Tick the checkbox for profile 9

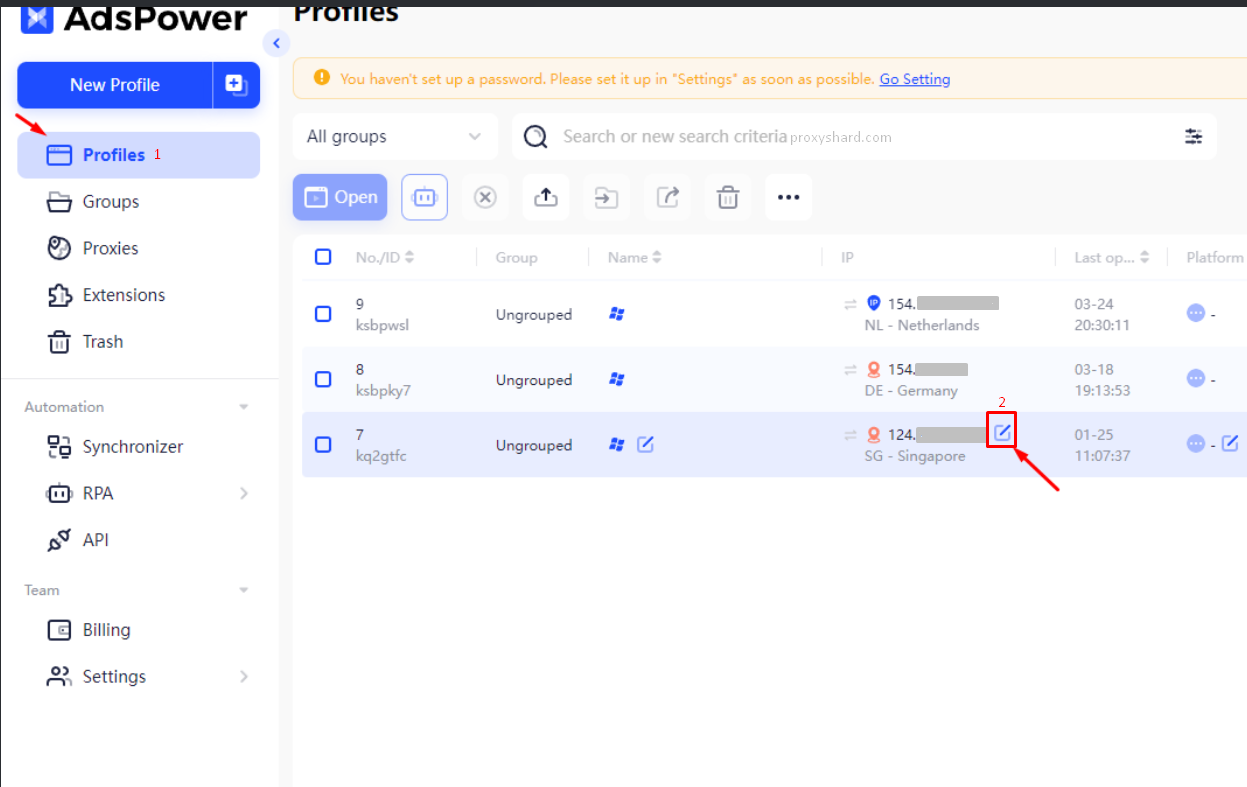click(x=323, y=314)
